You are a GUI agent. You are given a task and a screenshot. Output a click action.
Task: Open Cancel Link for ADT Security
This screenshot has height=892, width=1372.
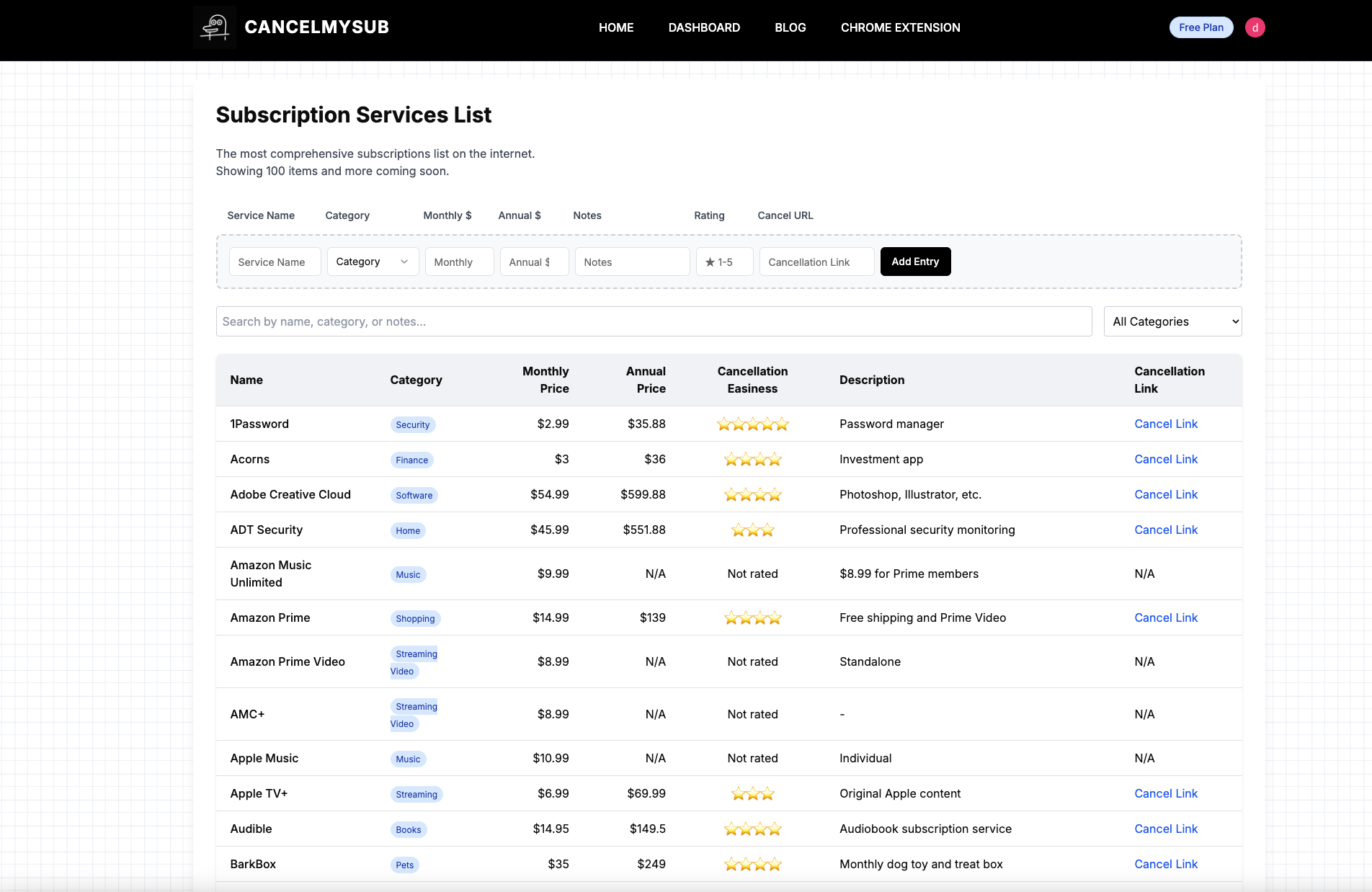tap(1166, 530)
